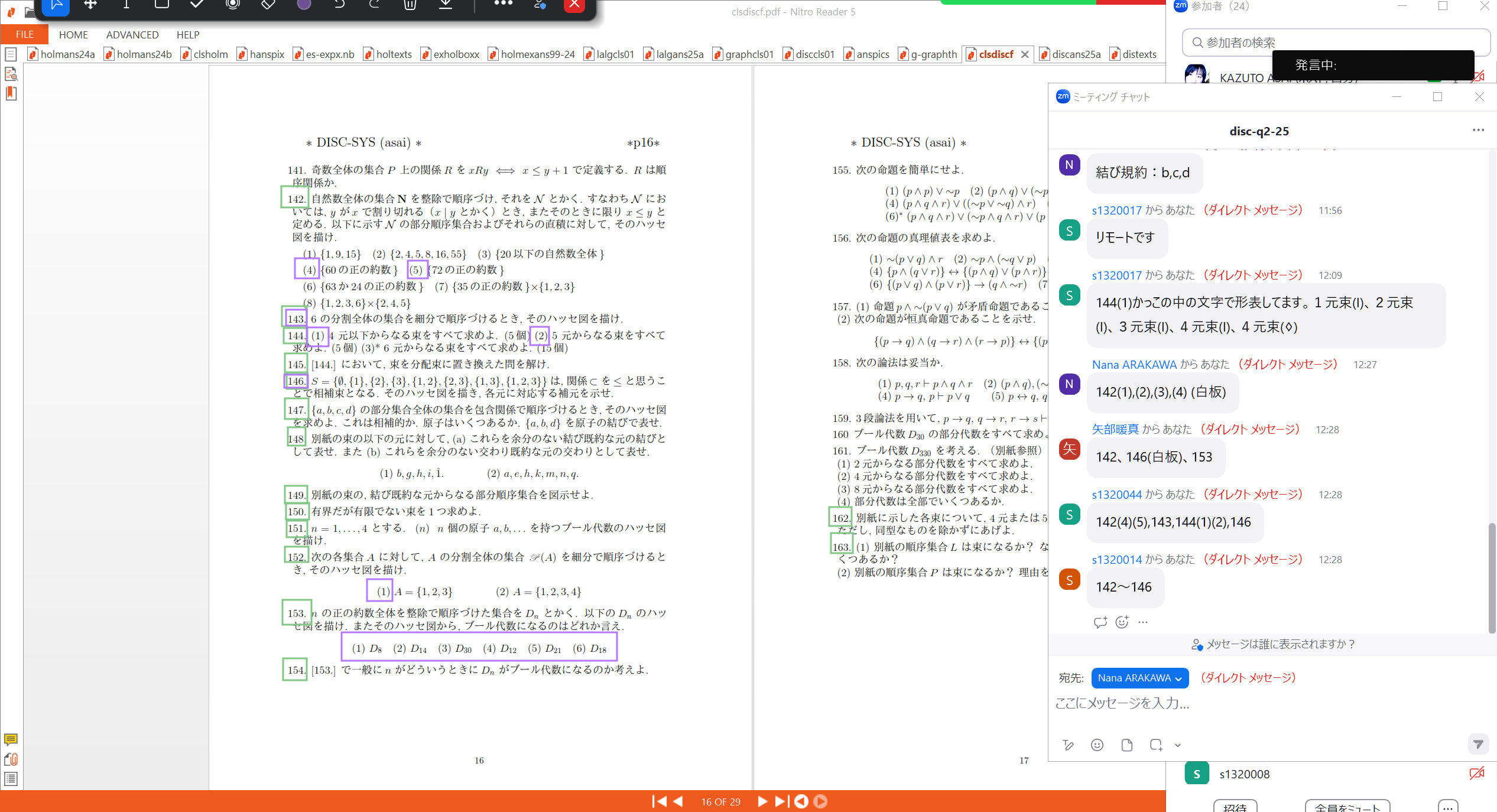
Task: Open the g-graphth document tab
Action: [927, 54]
